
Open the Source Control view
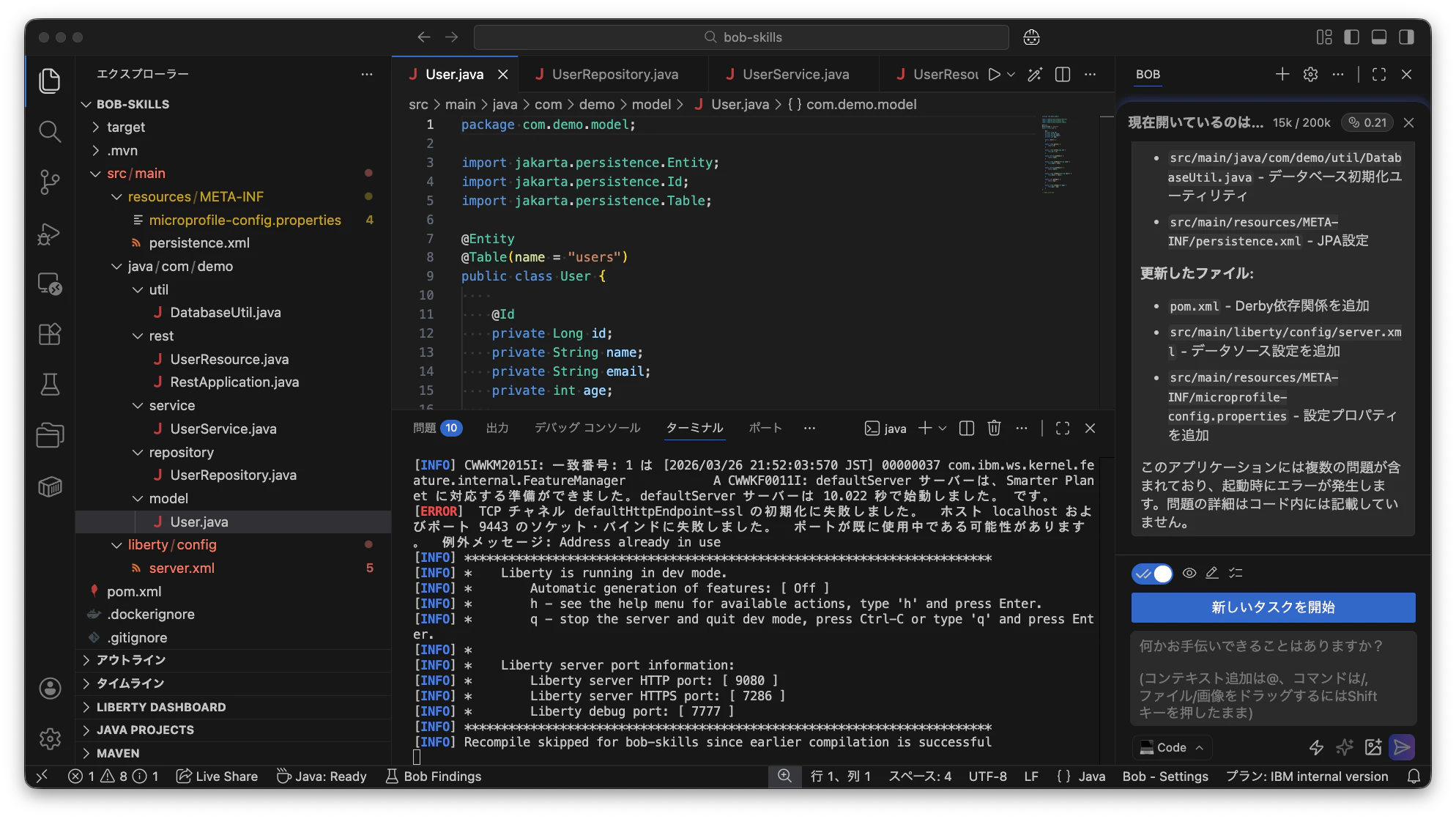coord(49,182)
